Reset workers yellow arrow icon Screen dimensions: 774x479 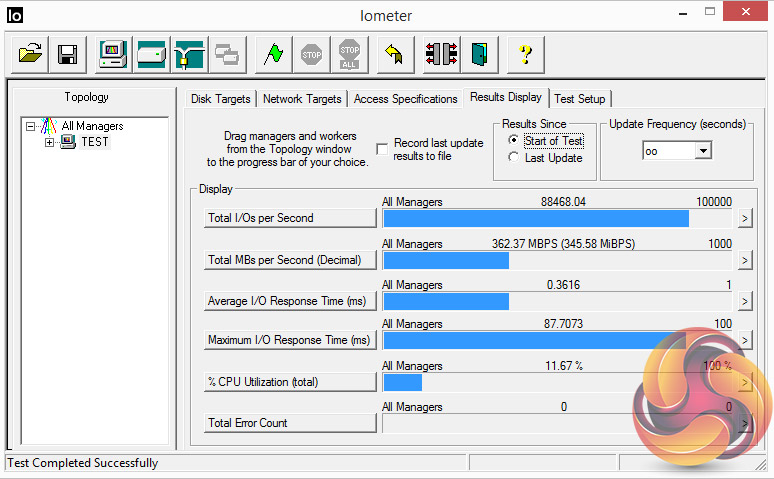(395, 54)
